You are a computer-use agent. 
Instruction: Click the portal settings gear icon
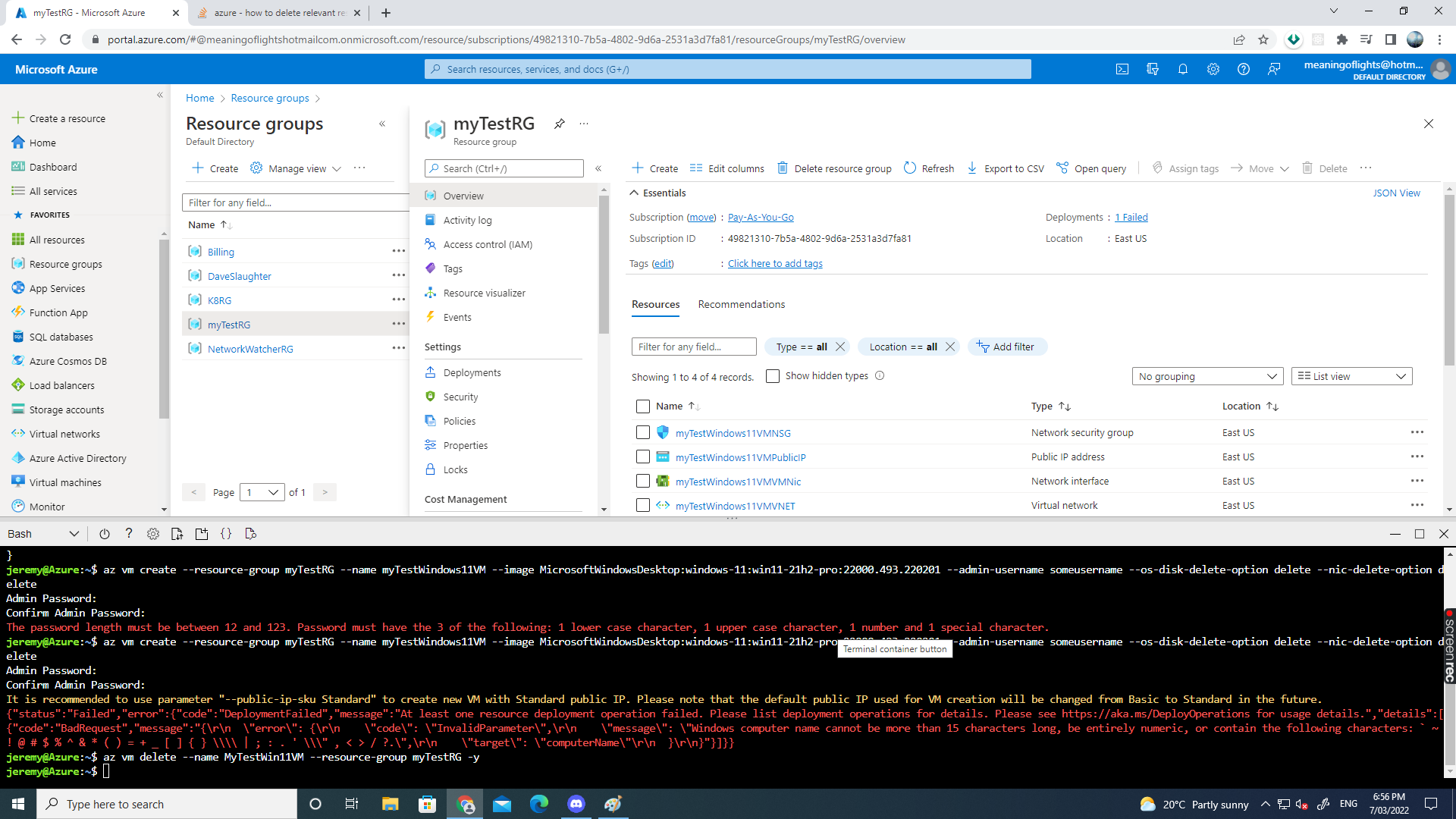[1213, 69]
